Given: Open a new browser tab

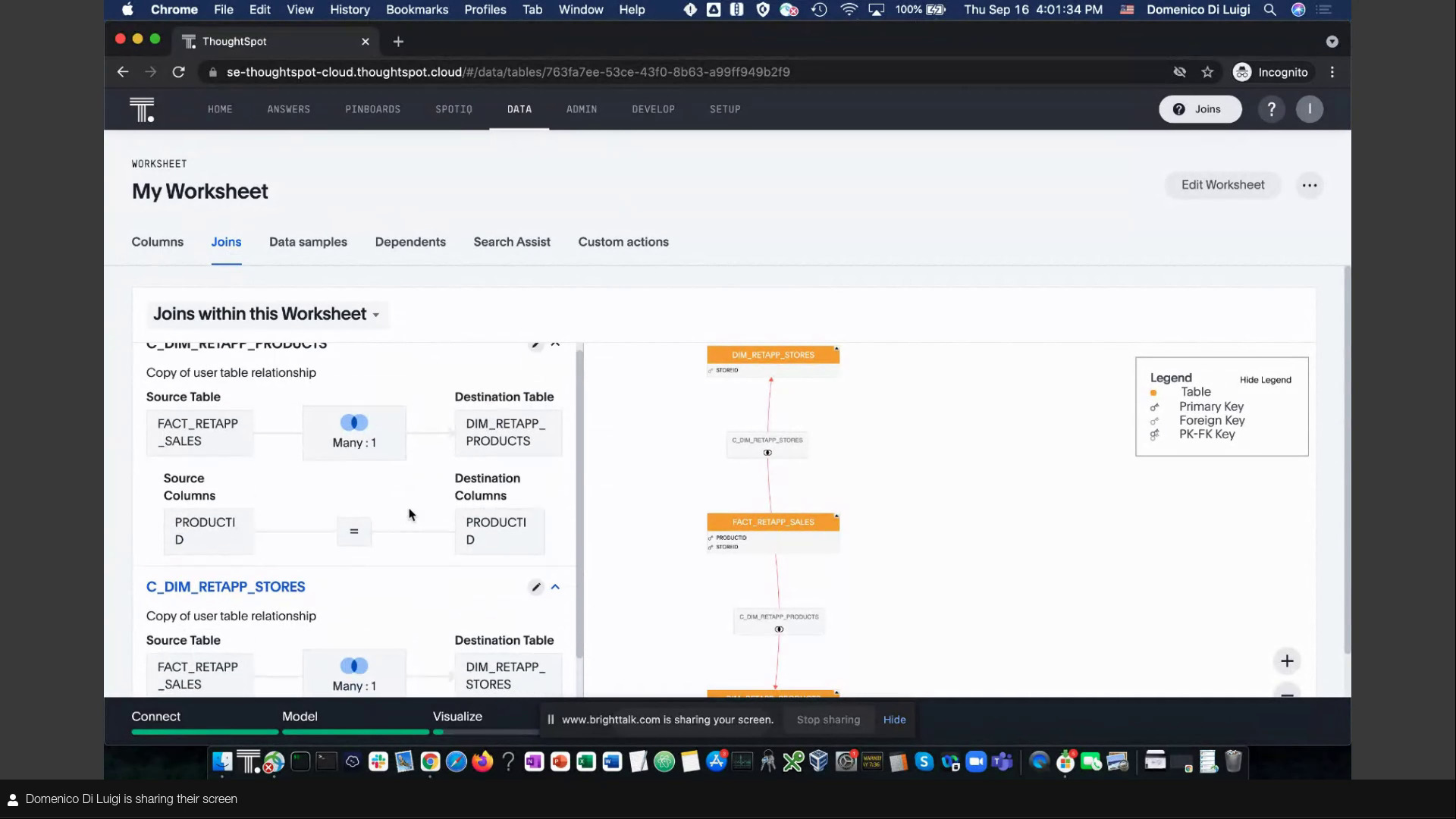Looking at the screenshot, I should click(398, 42).
